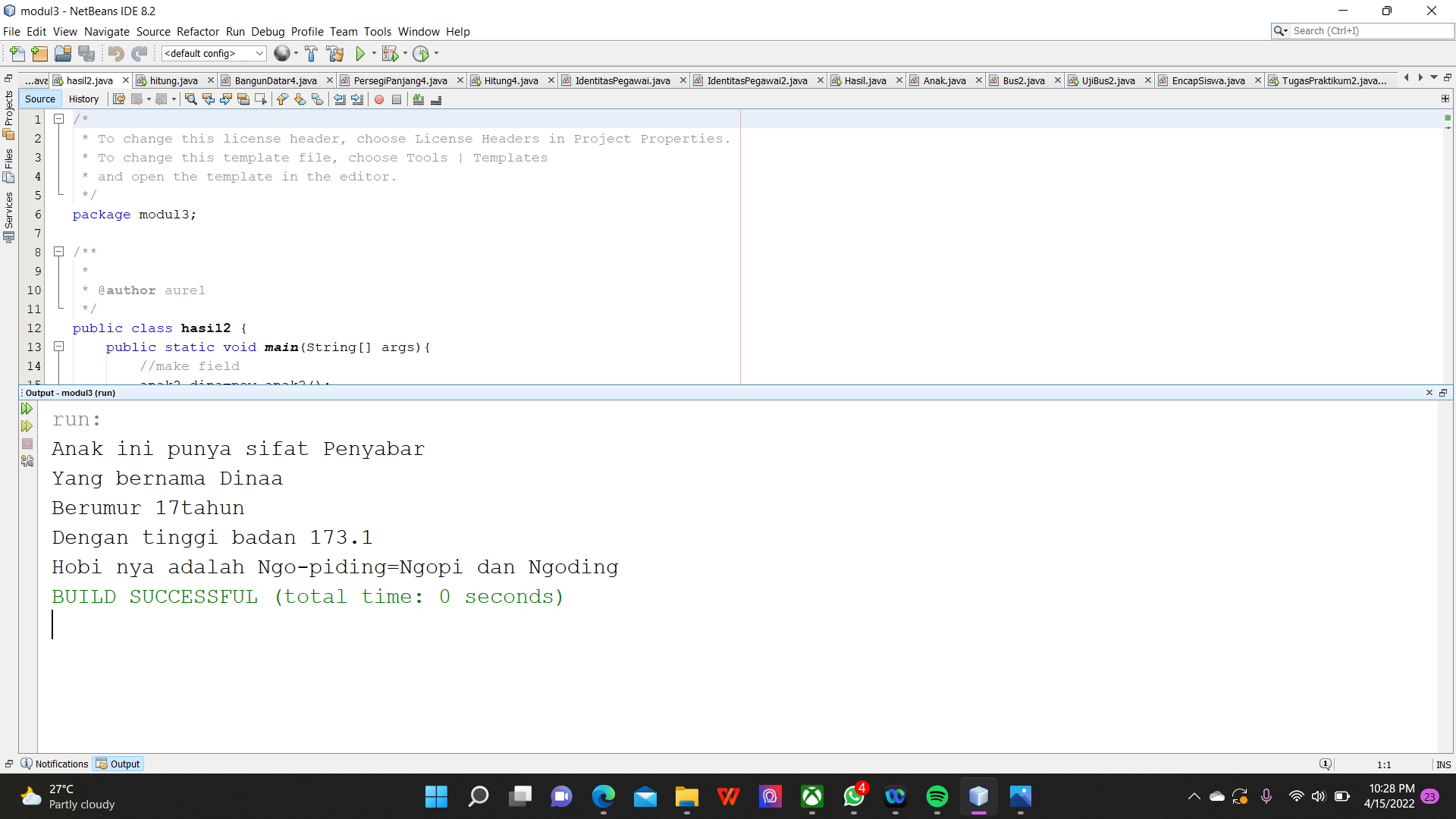This screenshot has width=1456, height=819.
Task: Run the project with the green play icon
Action: 360,53
